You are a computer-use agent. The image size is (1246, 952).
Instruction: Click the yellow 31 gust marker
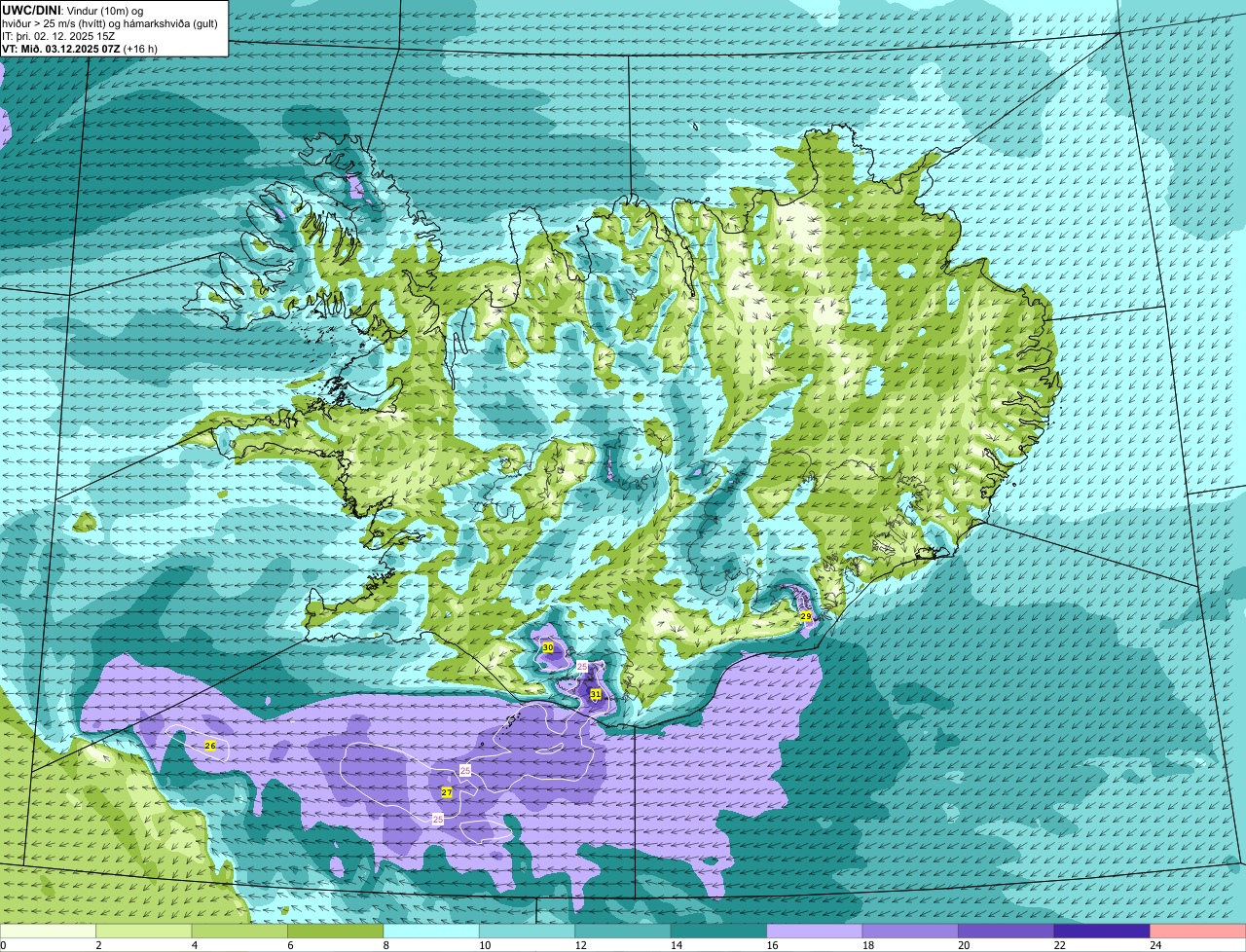[x=596, y=694]
